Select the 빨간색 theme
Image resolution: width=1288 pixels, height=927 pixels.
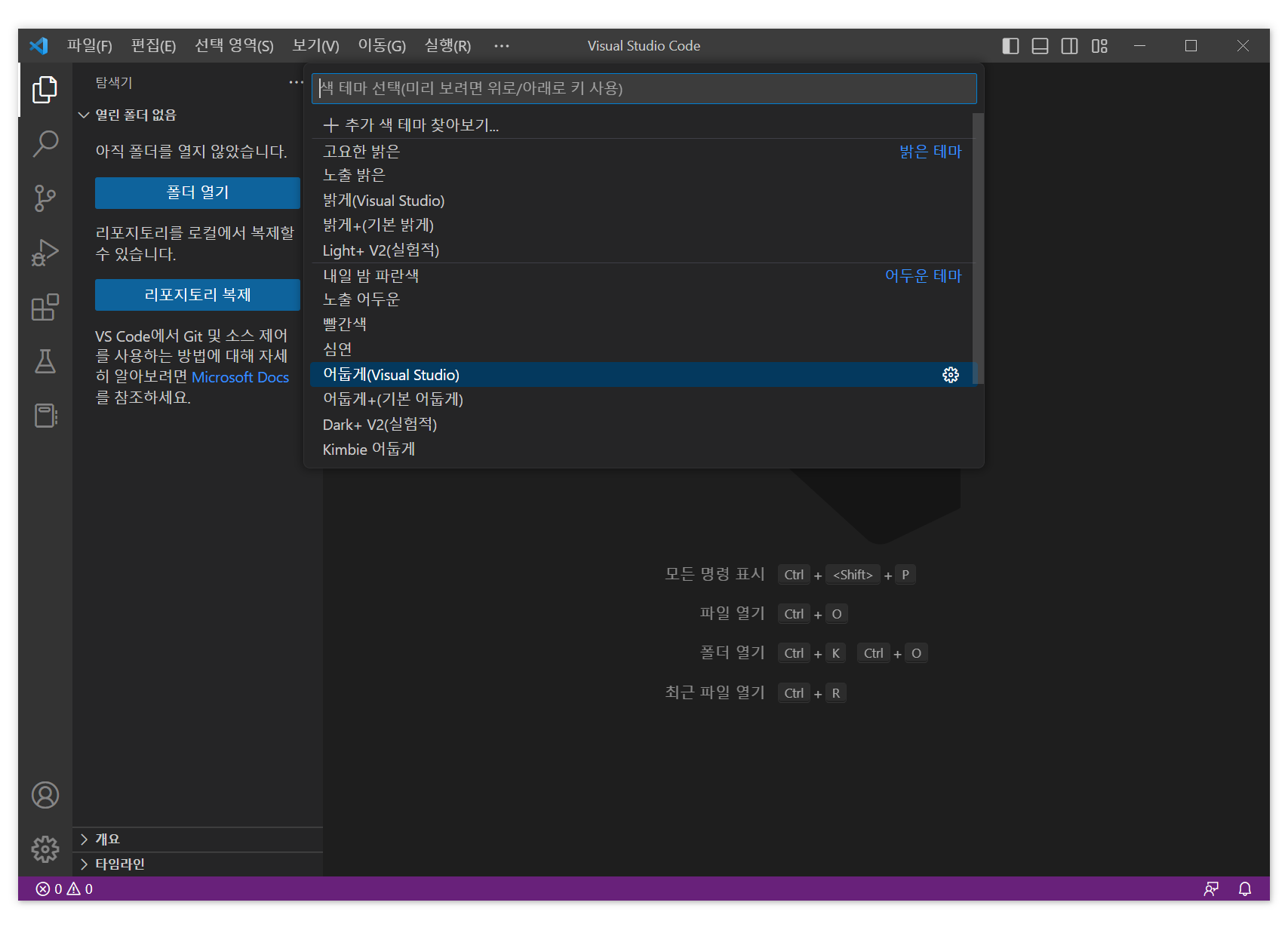click(x=642, y=324)
